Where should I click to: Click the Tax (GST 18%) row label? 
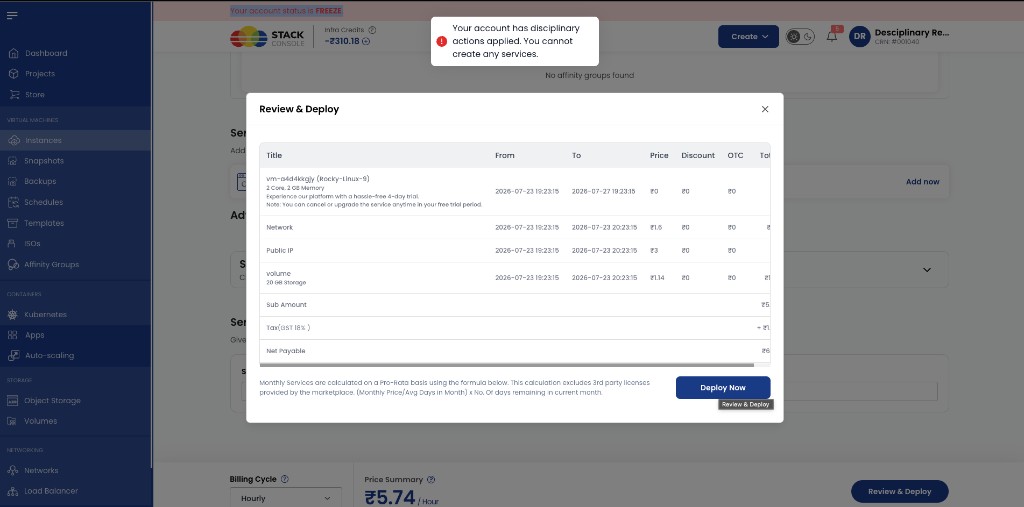(288, 327)
